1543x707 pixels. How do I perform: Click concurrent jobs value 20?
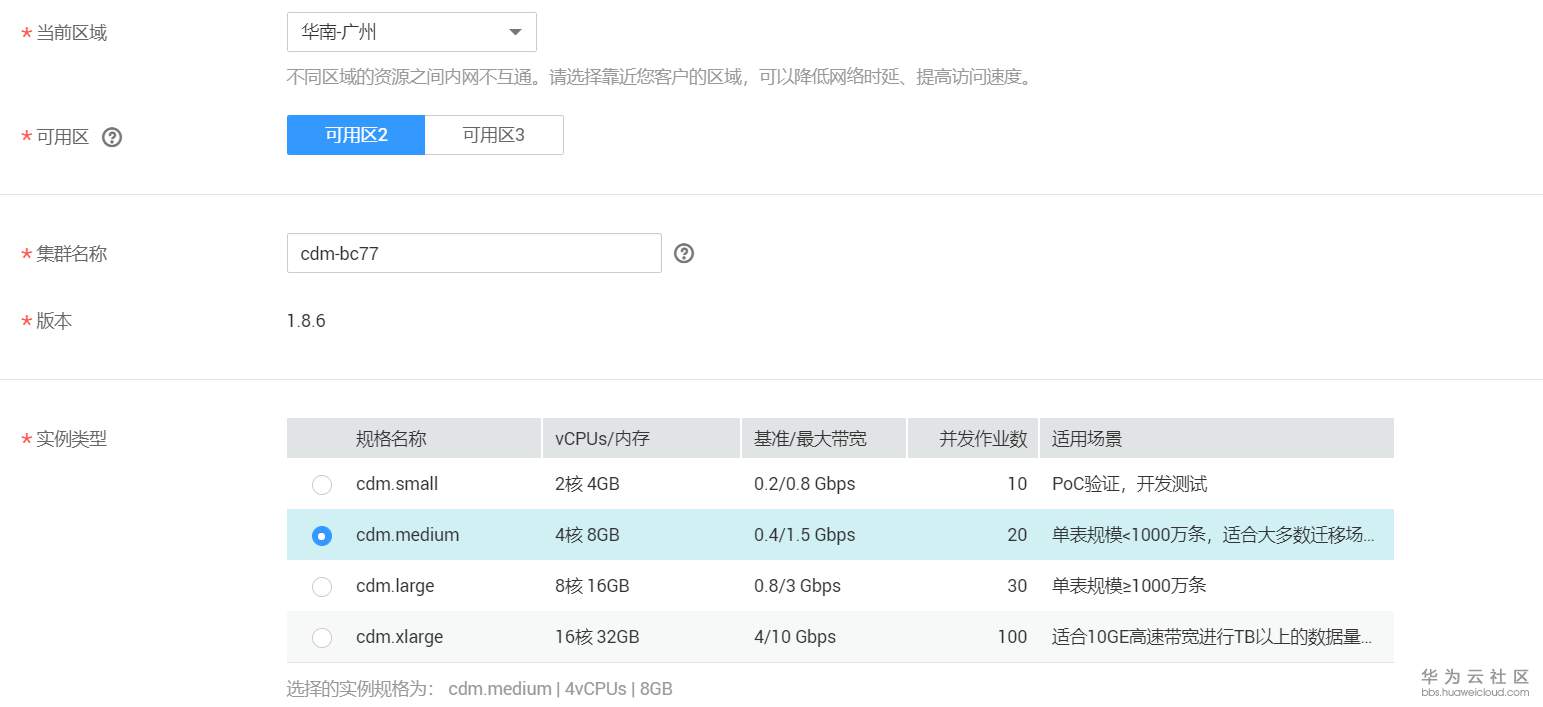click(x=1017, y=535)
